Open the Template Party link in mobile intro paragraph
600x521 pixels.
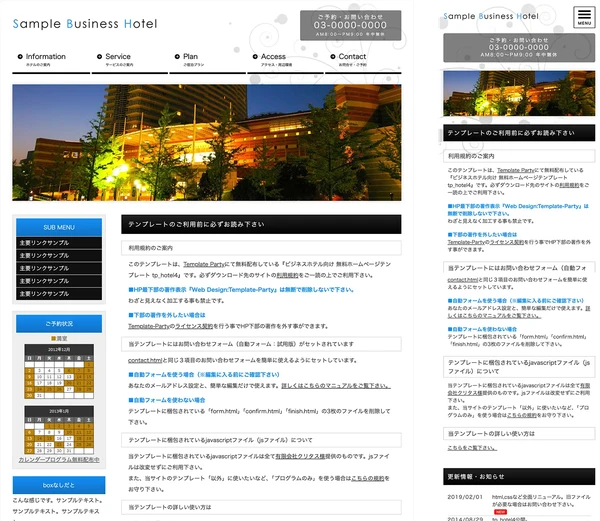pos(515,170)
